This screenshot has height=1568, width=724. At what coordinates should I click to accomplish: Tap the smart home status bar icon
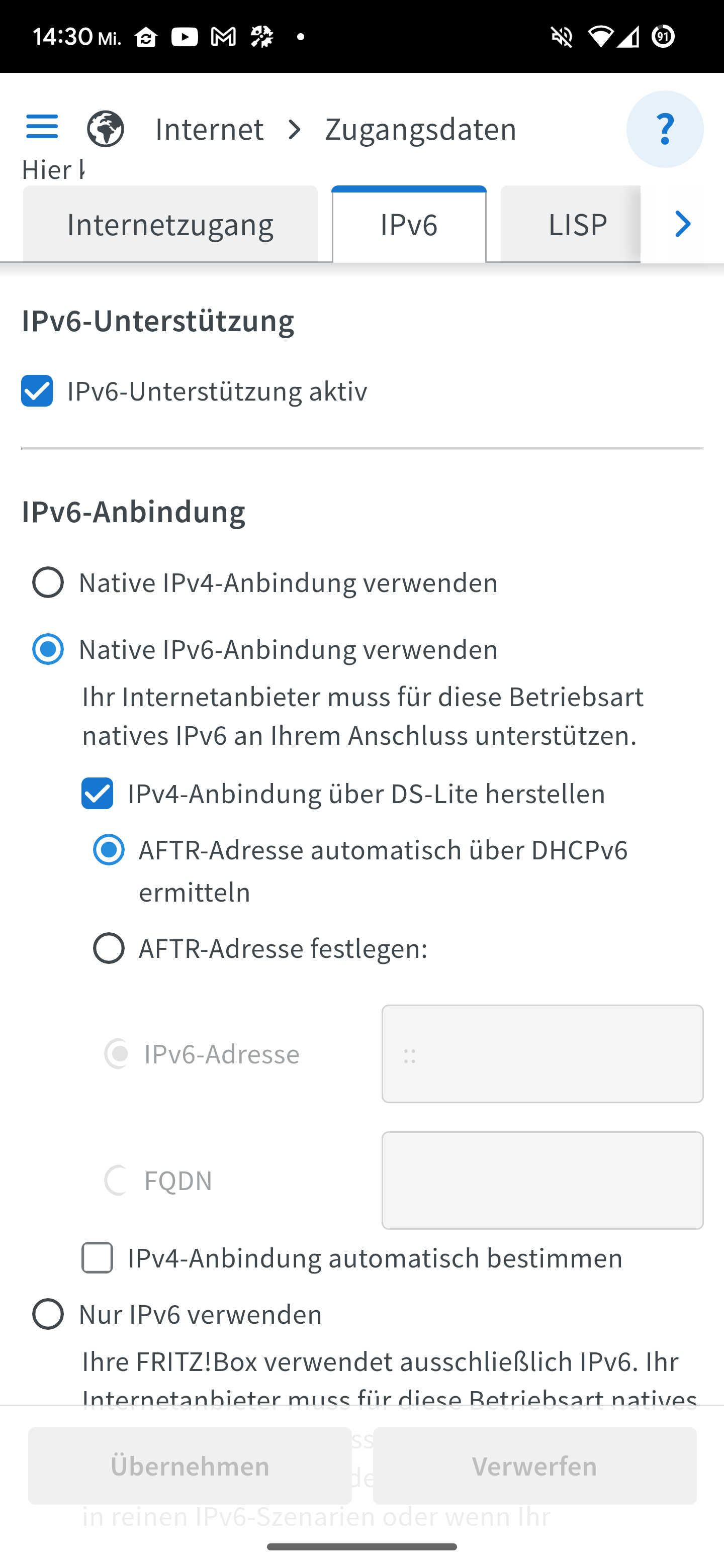click(146, 37)
